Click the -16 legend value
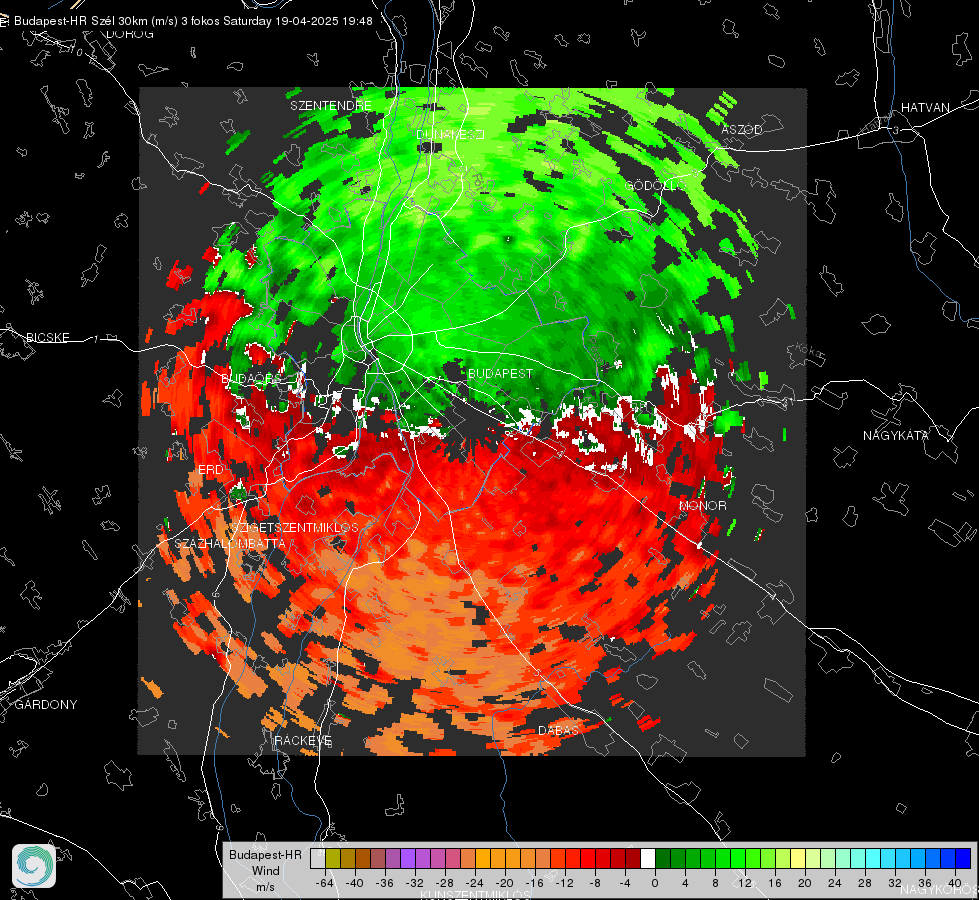 pyautogui.click(x=535, y=883)
